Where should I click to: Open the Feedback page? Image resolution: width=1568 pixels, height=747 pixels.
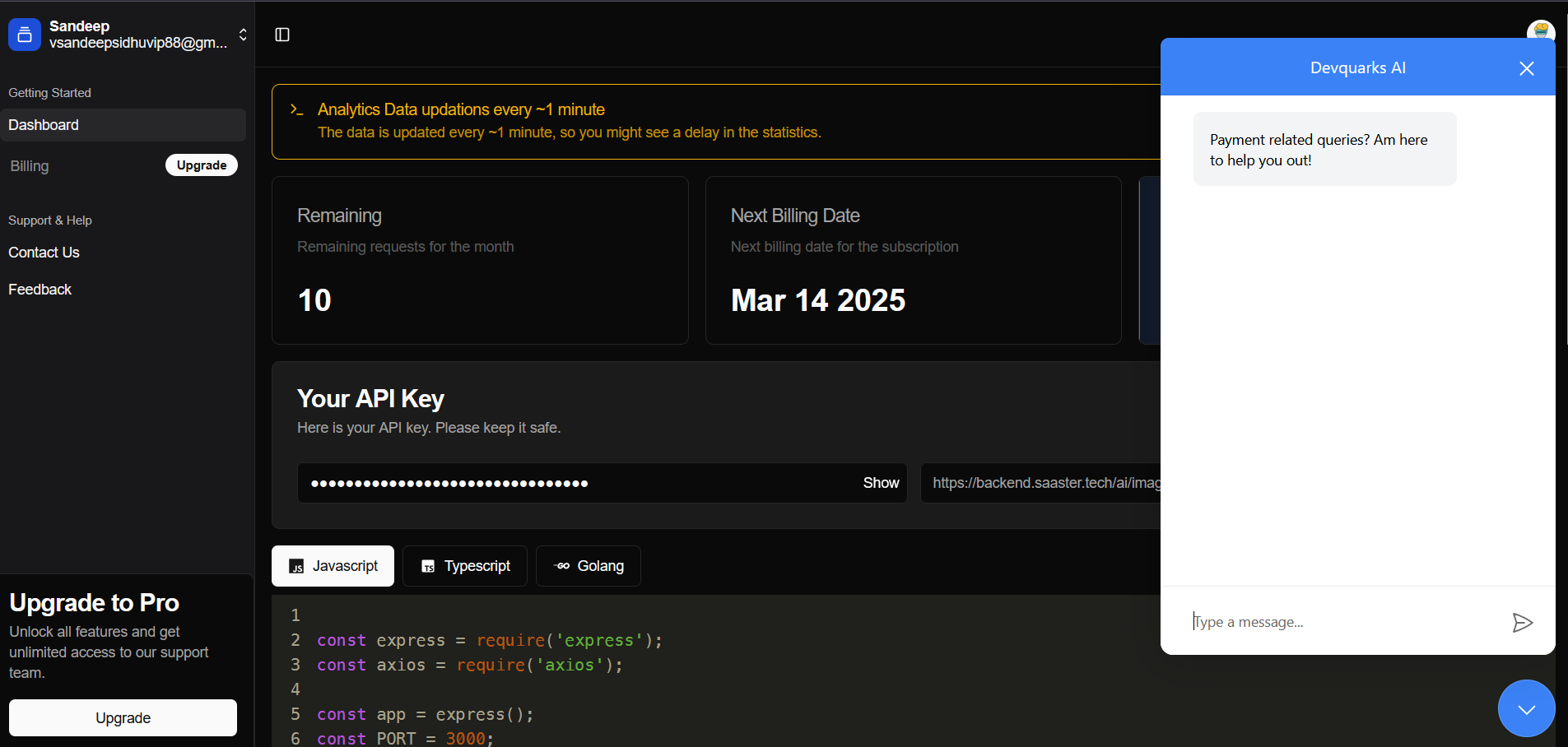[40, 290]
